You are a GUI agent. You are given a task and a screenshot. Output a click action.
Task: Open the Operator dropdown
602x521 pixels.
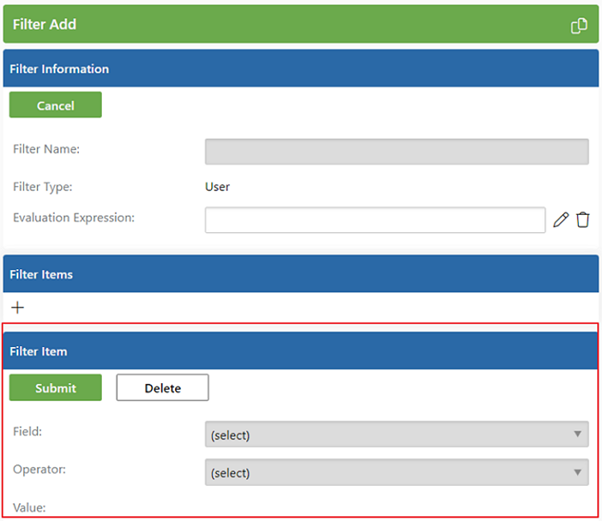[397, 472]
